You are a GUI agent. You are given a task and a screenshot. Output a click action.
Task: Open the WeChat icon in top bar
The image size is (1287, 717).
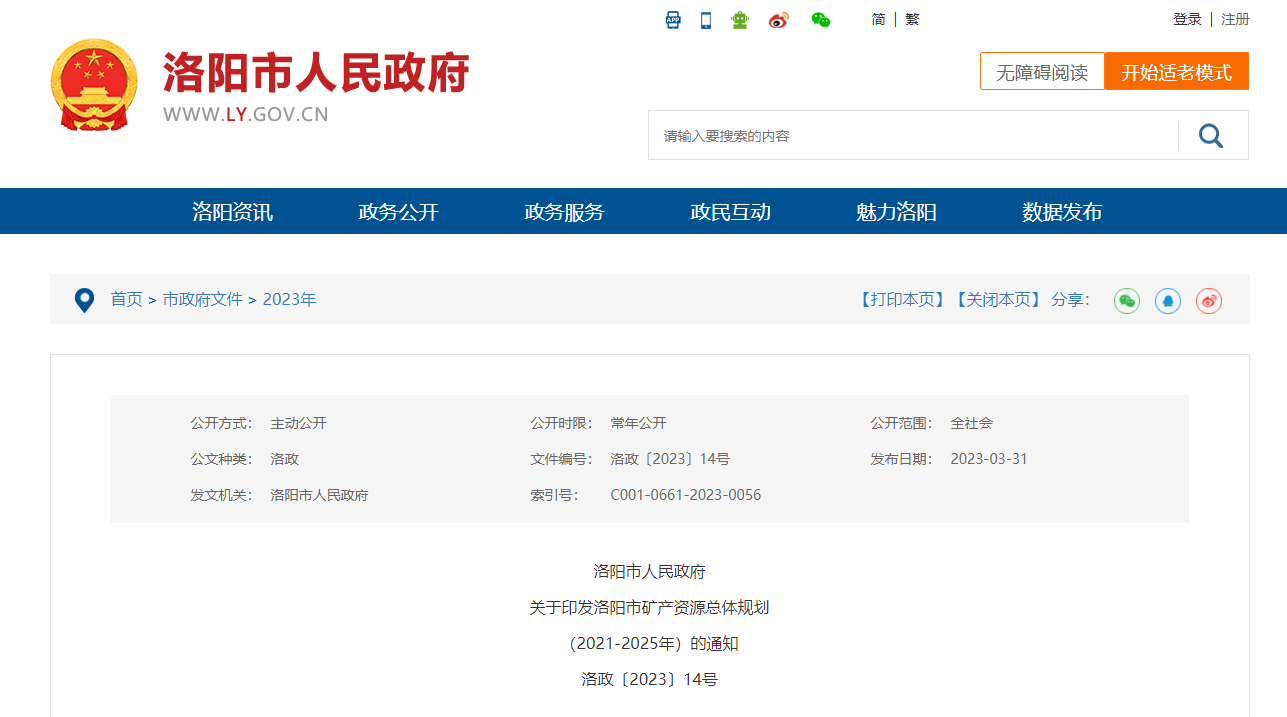coord(821,20)
